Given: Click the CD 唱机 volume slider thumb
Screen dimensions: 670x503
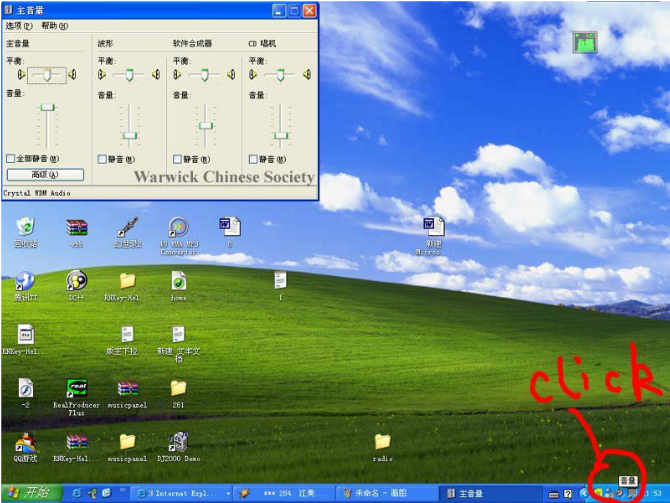Looking at the screenshot, I should (x=281, y=135).
